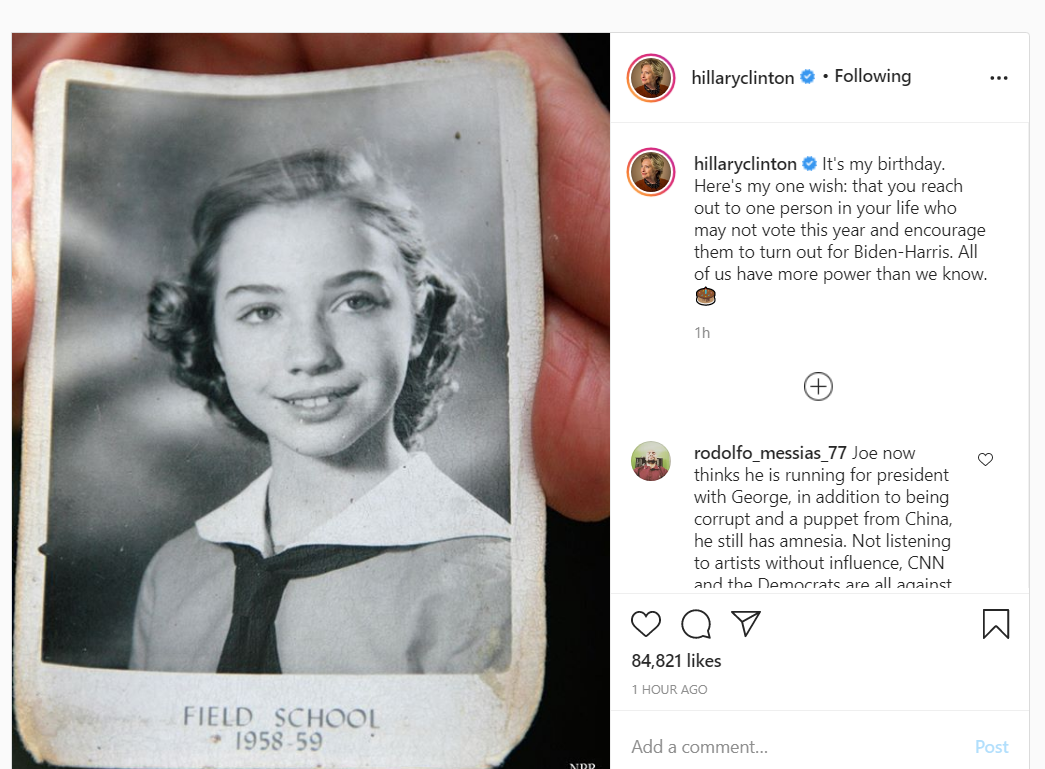View the list of 84,821 likes

676,660
